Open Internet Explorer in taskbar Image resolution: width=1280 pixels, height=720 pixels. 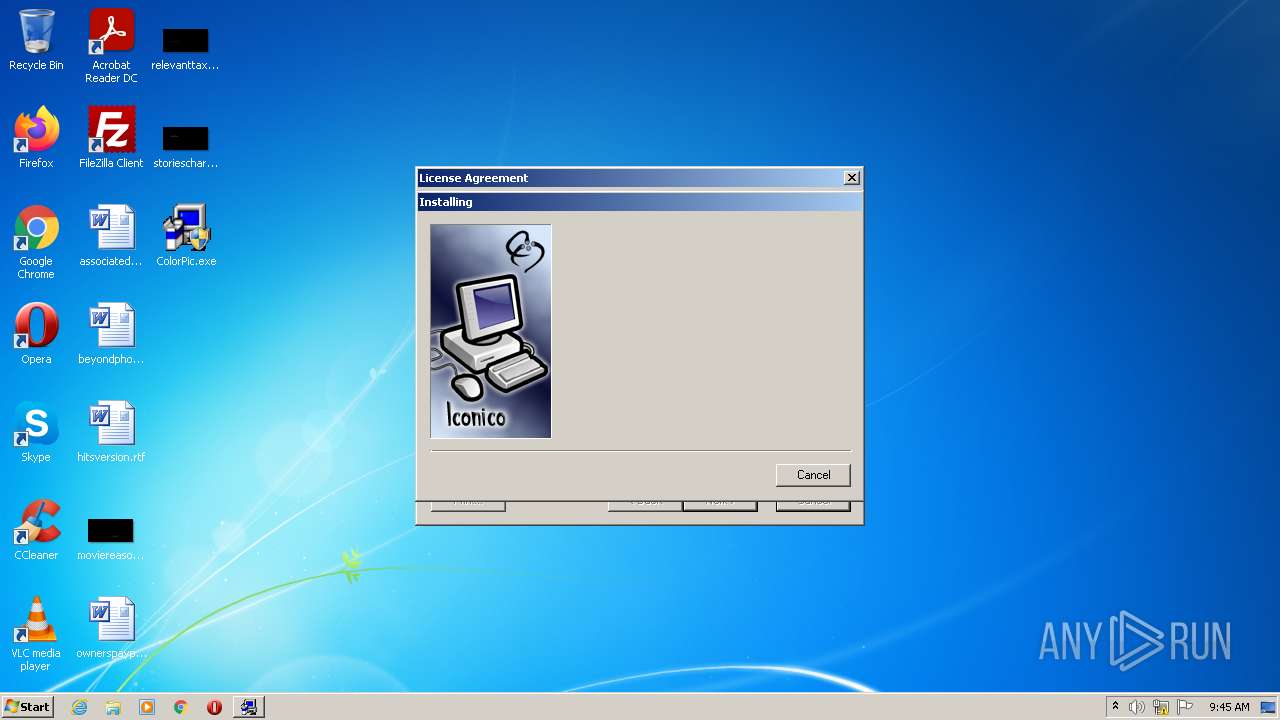79,707
